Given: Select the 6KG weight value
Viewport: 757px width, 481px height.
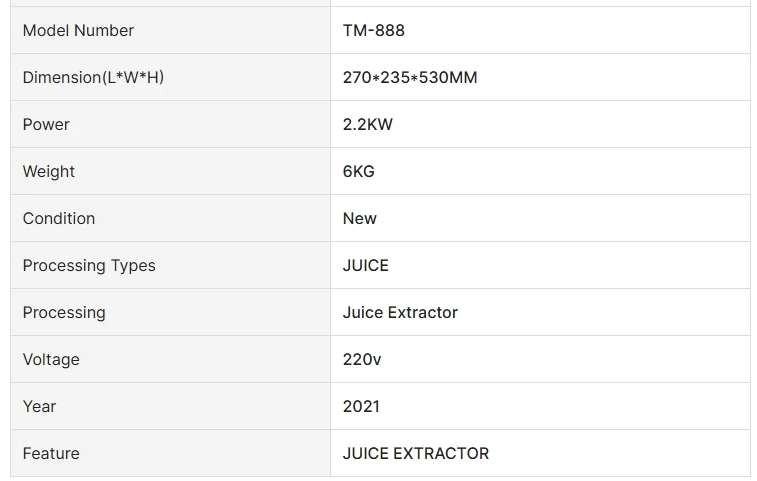Looking at the screenshot, I should click(x=359, y=171).
